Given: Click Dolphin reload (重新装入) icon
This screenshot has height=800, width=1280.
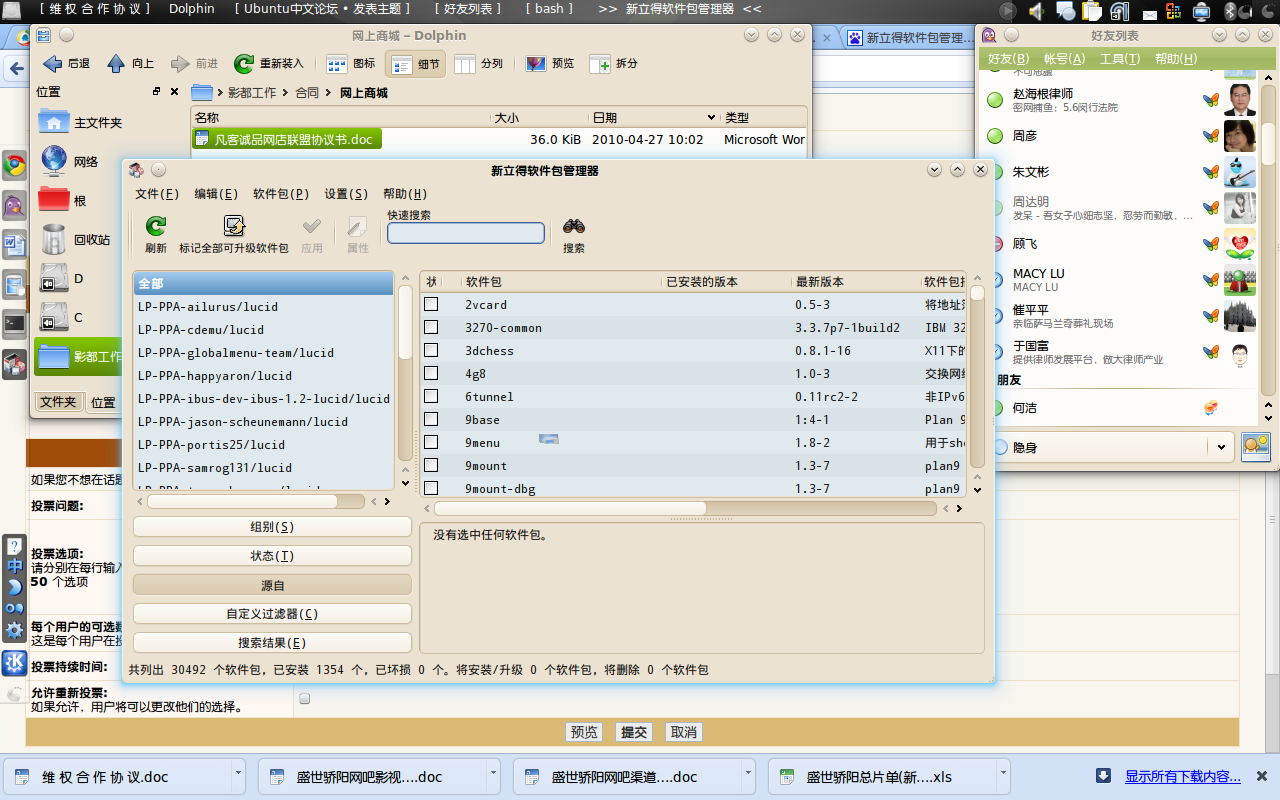Looking at the screenshot, I should click(244, 63).
